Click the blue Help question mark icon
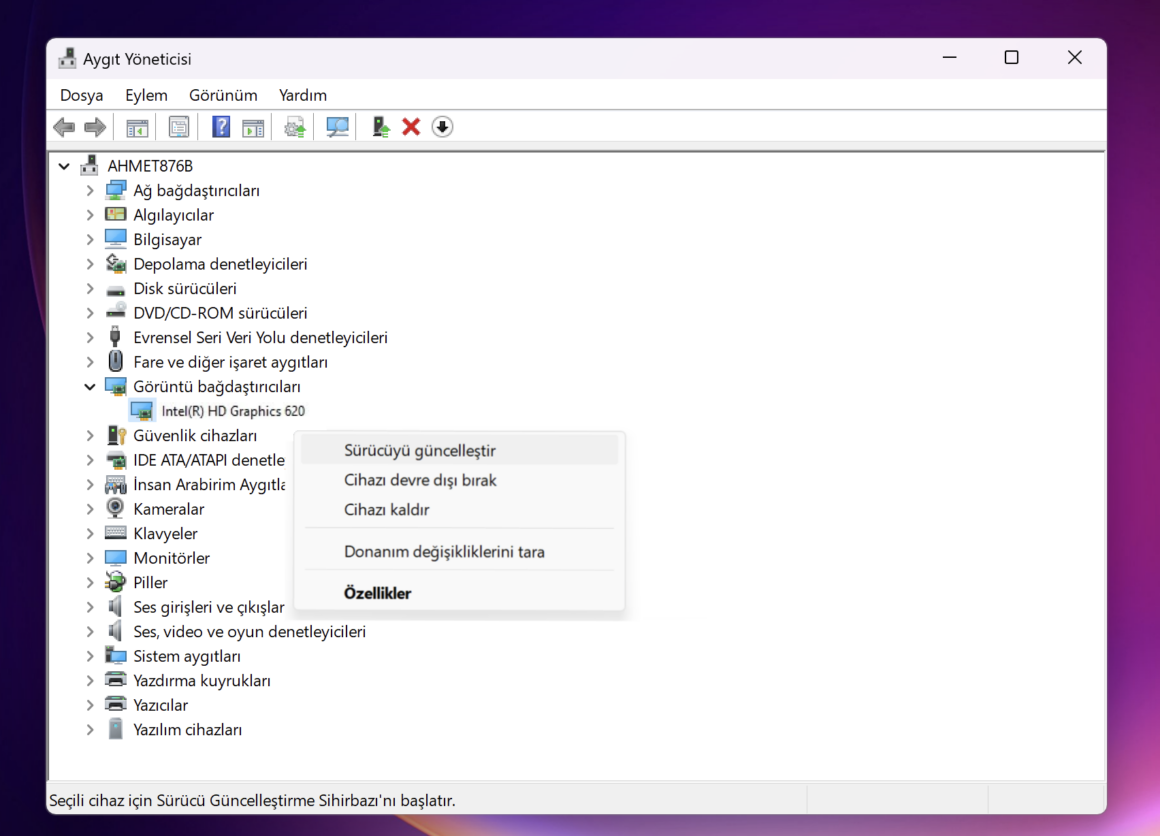 point(220,127)
